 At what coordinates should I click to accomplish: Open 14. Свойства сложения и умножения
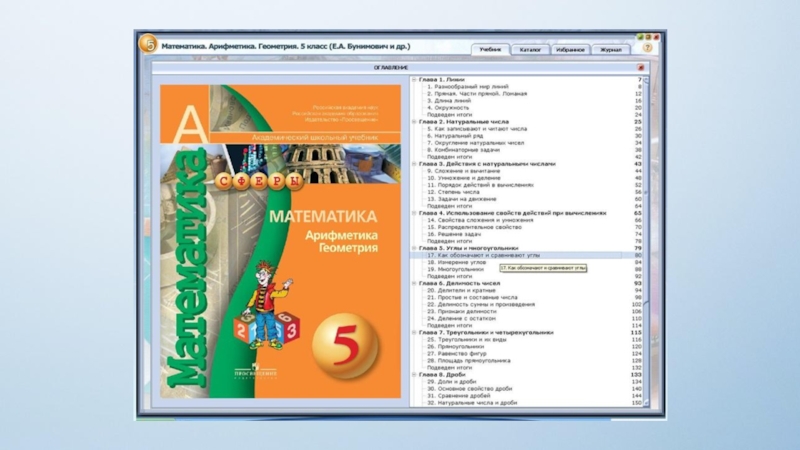click(x=480, y=220)
